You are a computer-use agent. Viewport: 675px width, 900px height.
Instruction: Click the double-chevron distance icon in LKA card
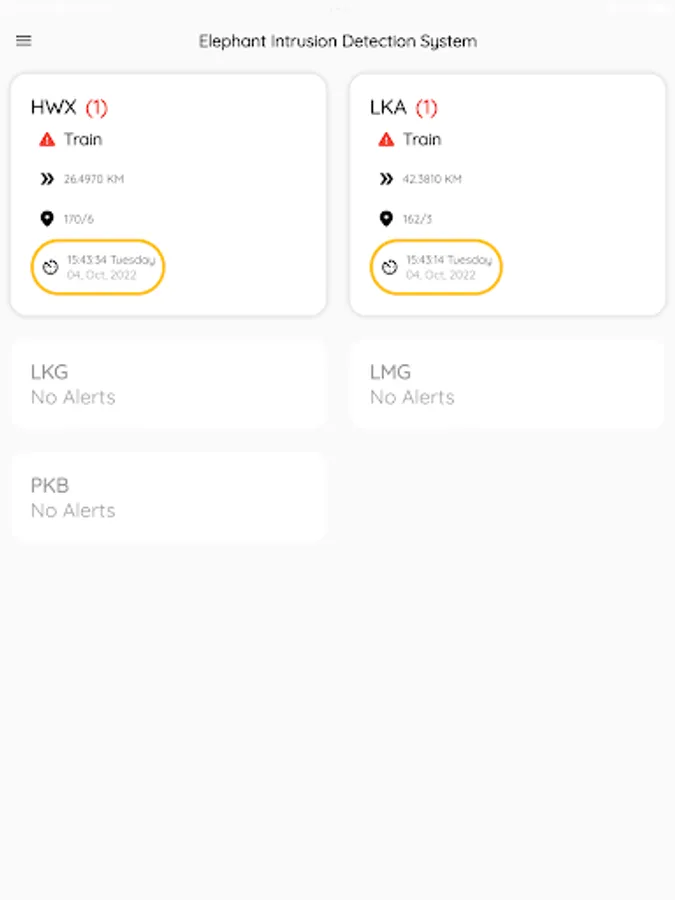click(x=386, y=179)
